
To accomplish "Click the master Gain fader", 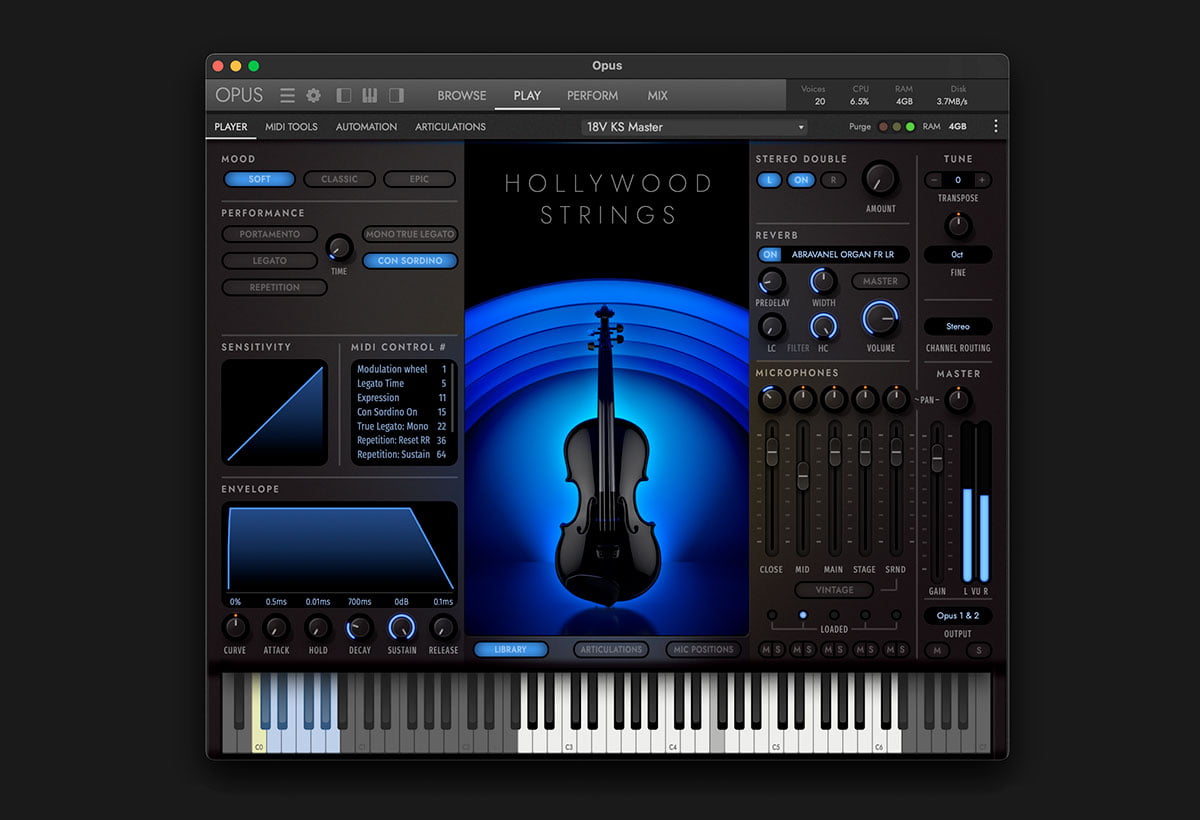I will click(937, 458).
